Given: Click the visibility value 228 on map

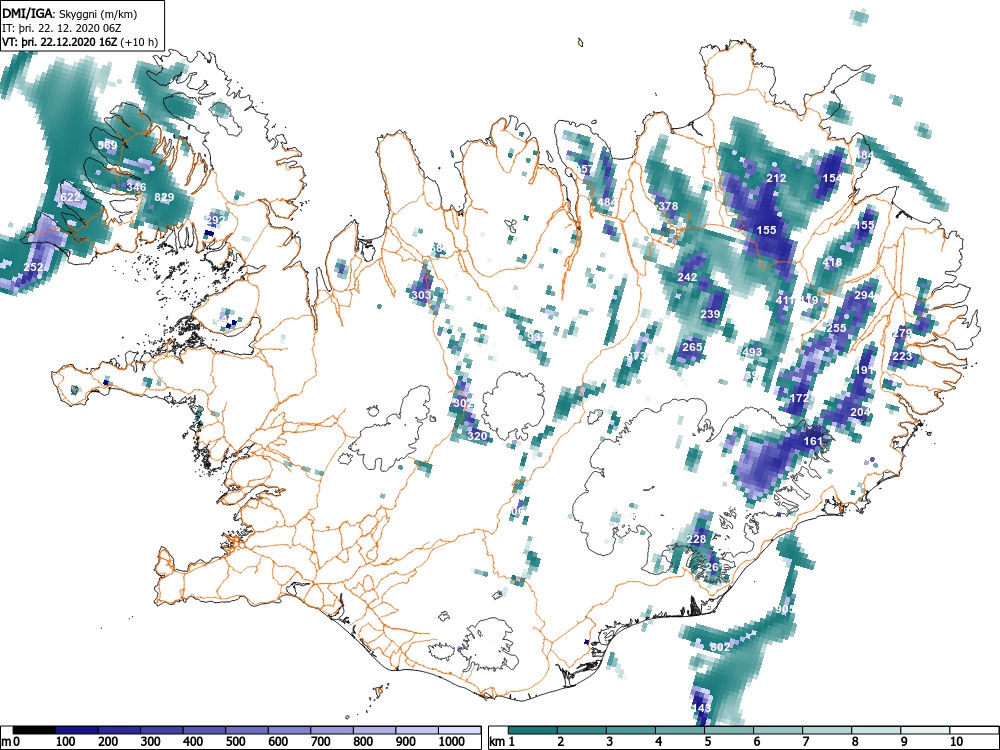Looking at the screenshot, I should [x=696, y=539].
